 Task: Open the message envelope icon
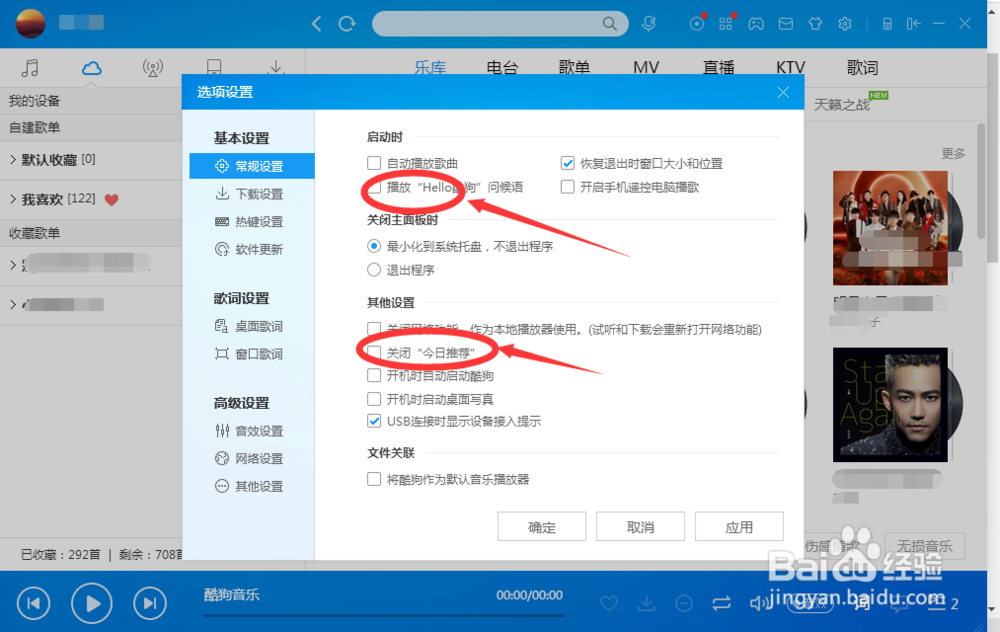pos(786,24)
